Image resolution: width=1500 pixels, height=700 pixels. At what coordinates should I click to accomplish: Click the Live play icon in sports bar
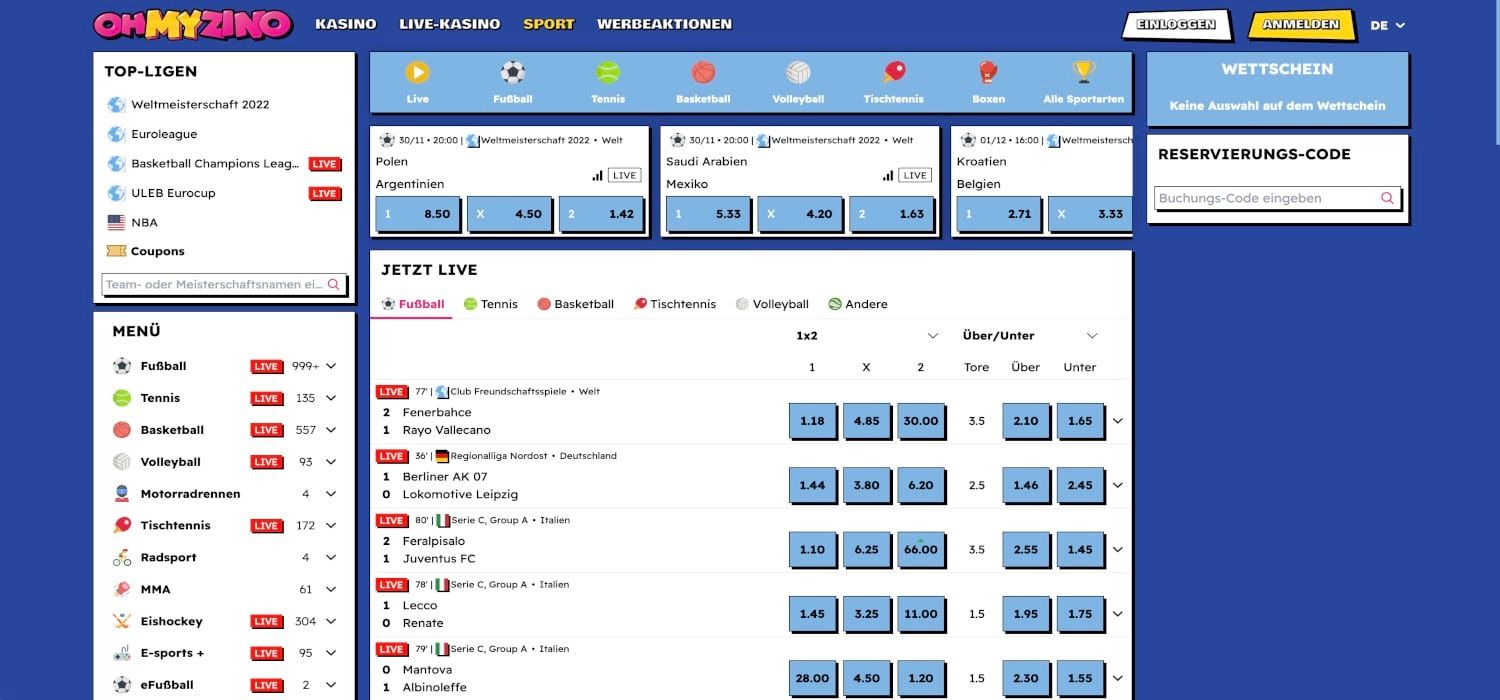(417, 73)
